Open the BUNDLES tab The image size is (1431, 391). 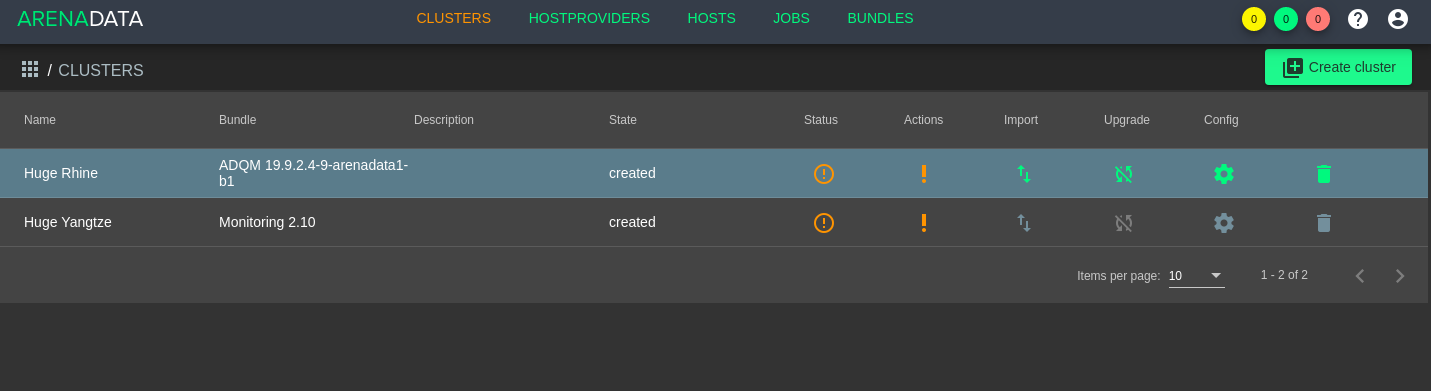click(880, 18)
